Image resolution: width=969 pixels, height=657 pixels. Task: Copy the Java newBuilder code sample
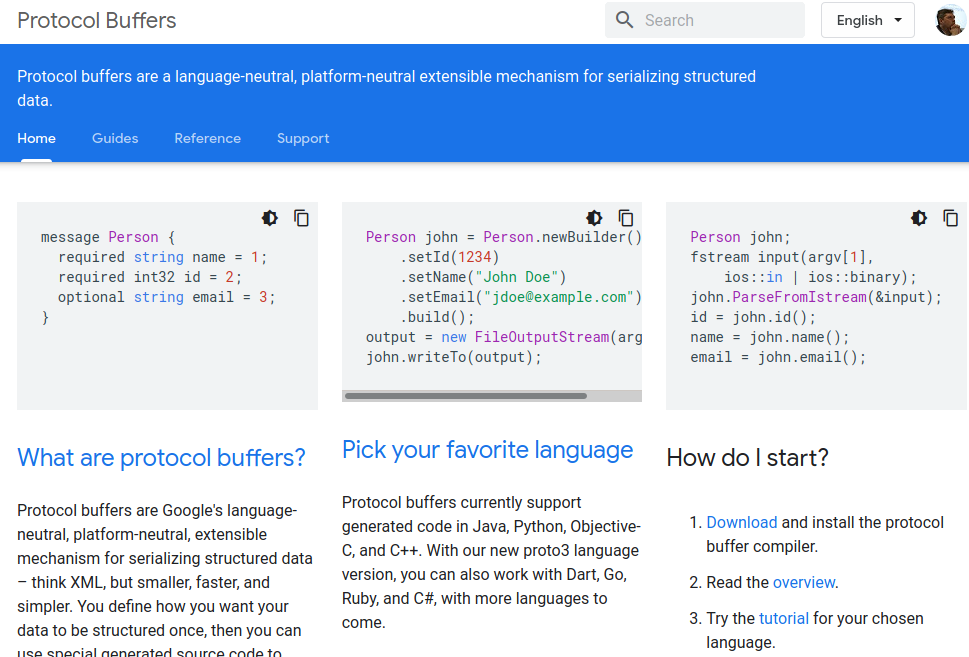coord(626,218)
